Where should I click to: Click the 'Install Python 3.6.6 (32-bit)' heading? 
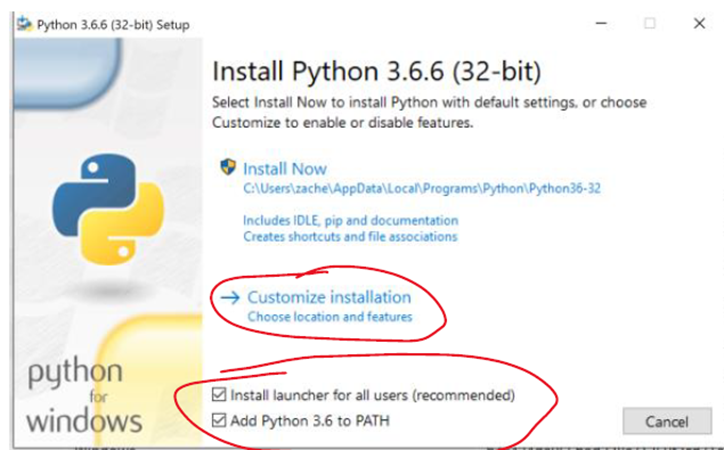tap(376, 72)
